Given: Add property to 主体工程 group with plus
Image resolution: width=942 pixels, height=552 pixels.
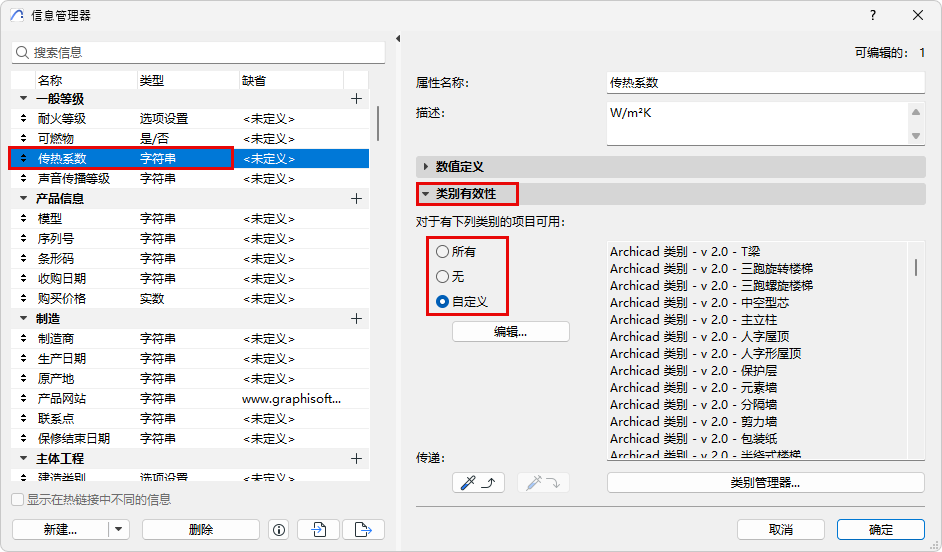Looking at the screenshot, I should [356, 458].
